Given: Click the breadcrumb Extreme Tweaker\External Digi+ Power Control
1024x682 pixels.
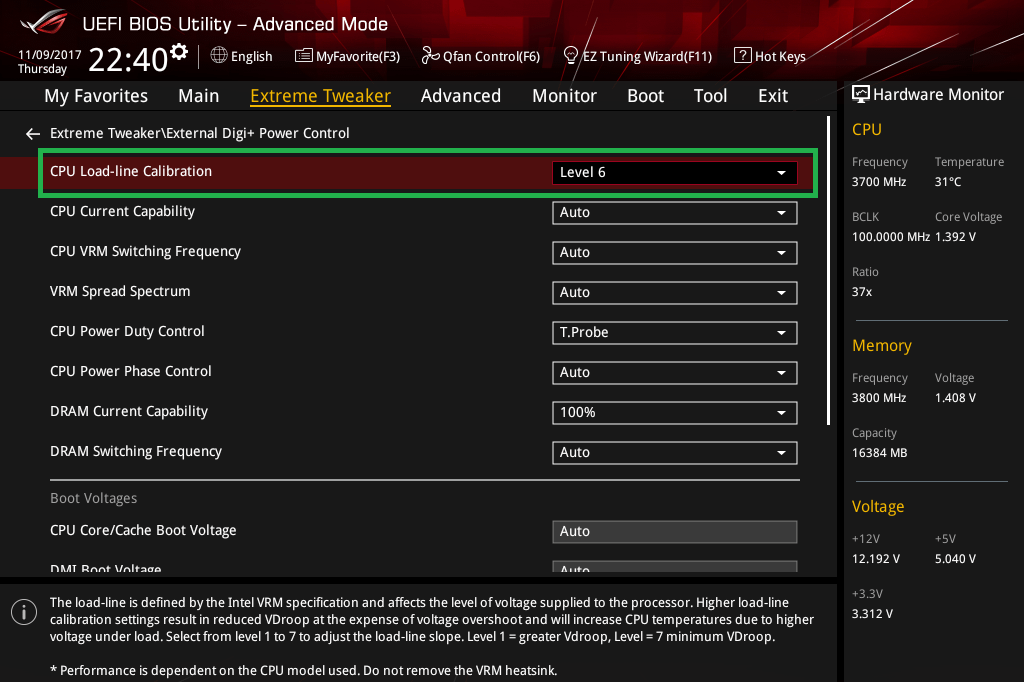Looking at the screenshot, I should [200, 133].
